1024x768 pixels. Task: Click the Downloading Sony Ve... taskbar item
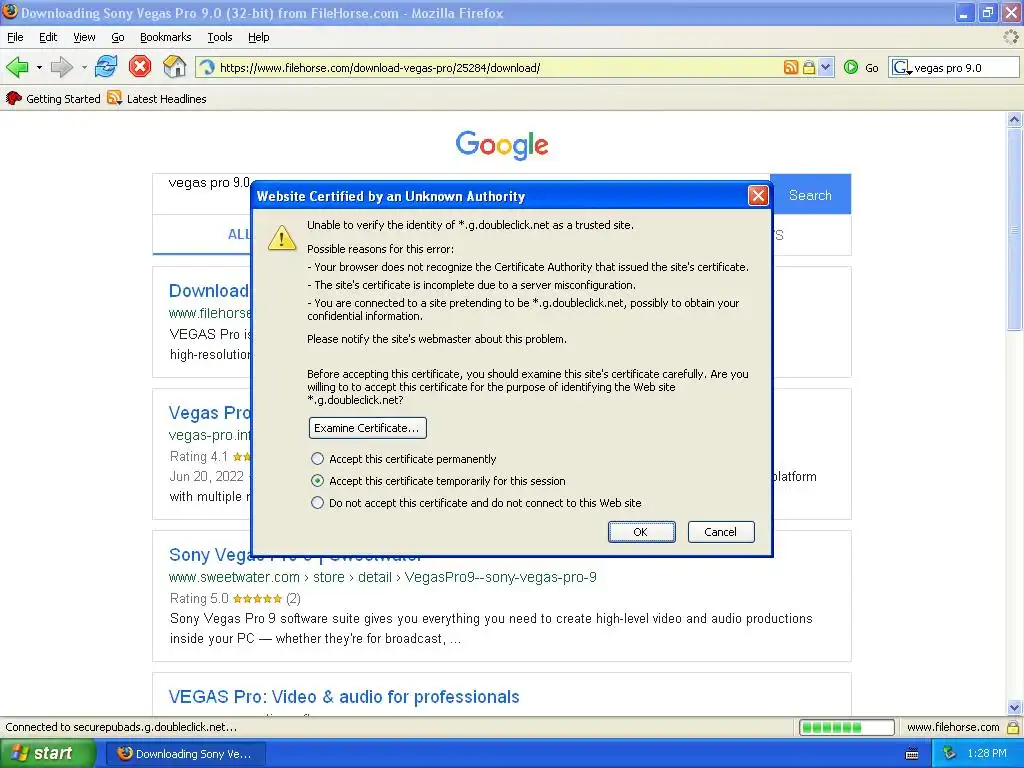point(185,754)
